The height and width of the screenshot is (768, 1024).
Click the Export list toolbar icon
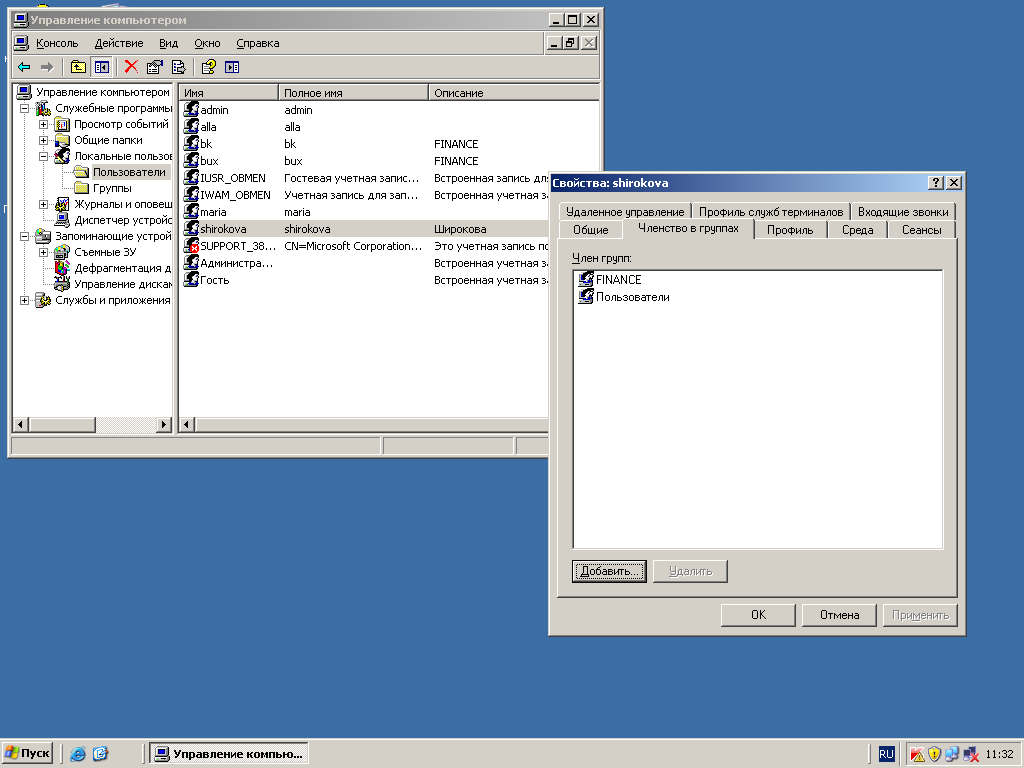(x=178, y=67)
